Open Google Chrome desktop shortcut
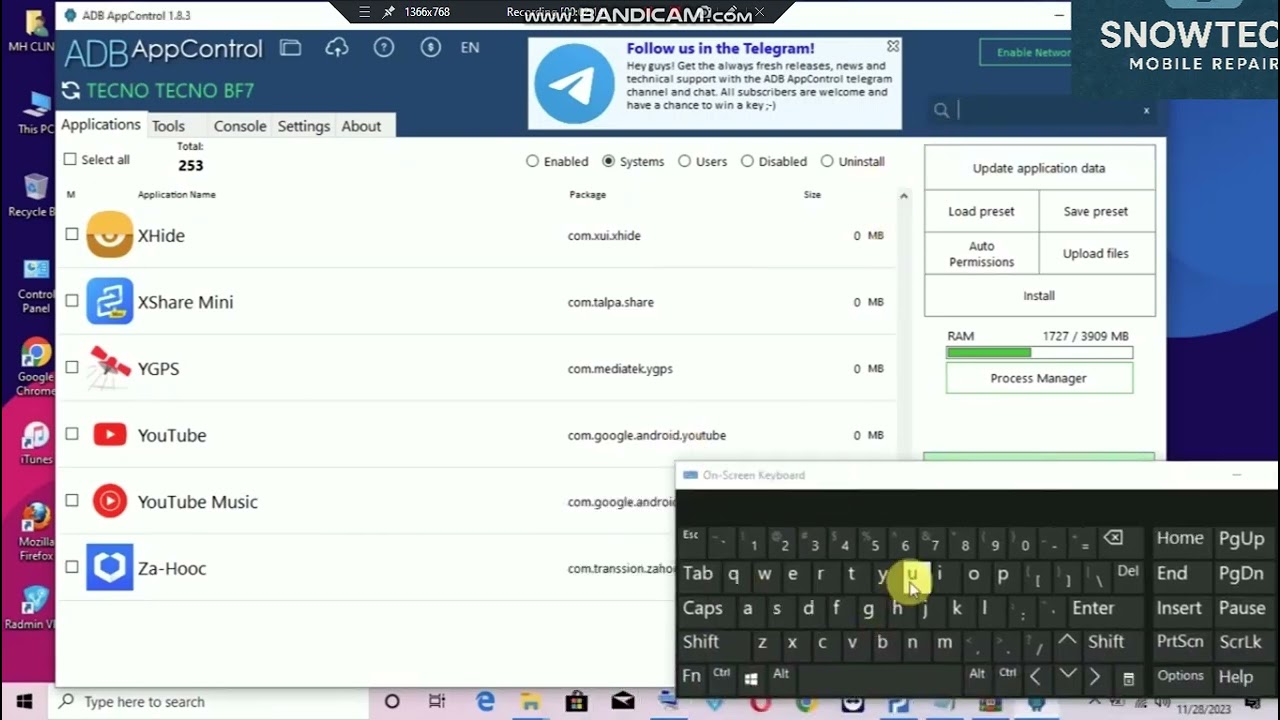The image size is (1280, 720). tap(36, 368)
